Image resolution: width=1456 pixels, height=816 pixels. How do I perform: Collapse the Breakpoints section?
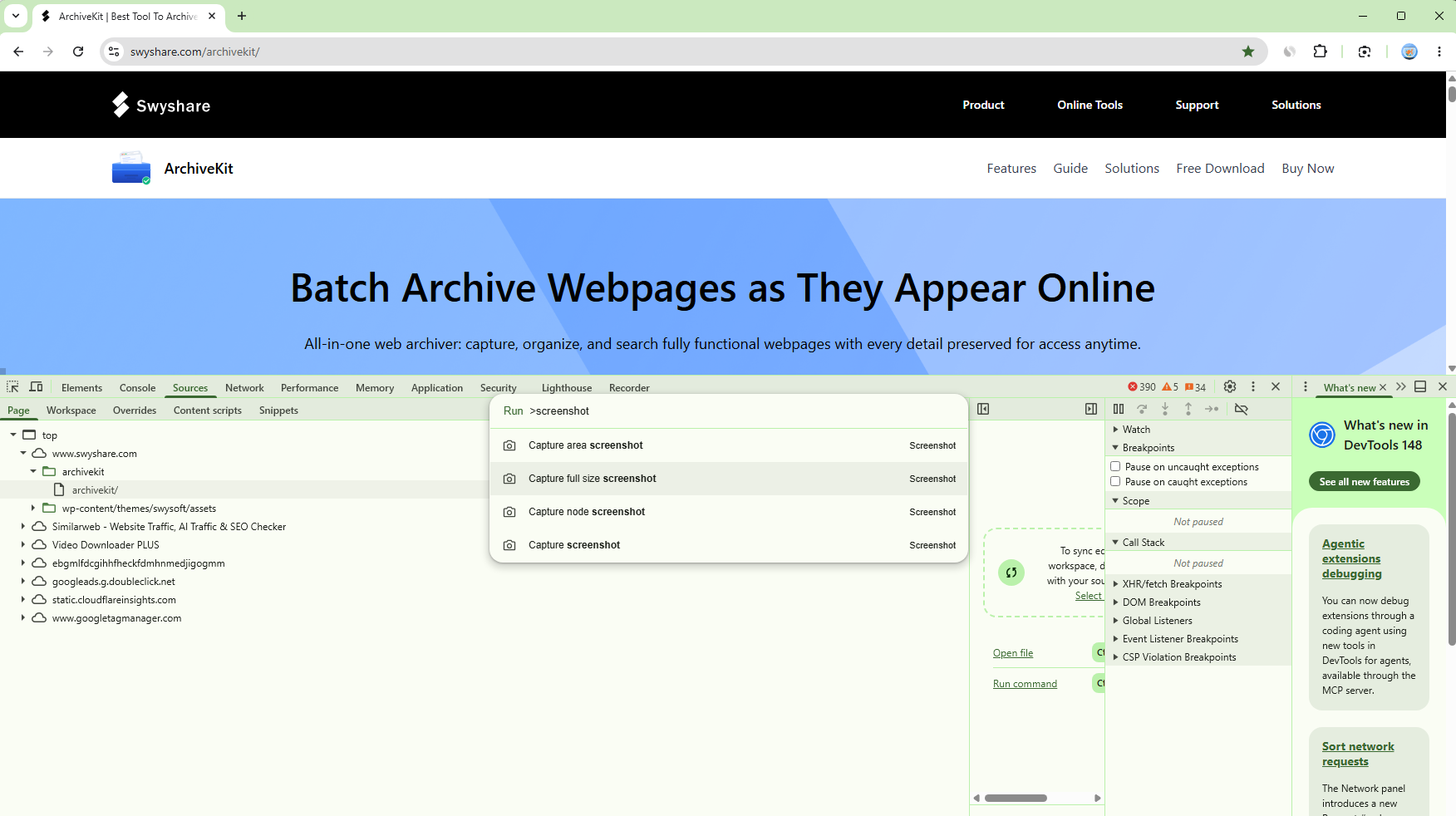pyautogui.click(x=1115, y=448)
